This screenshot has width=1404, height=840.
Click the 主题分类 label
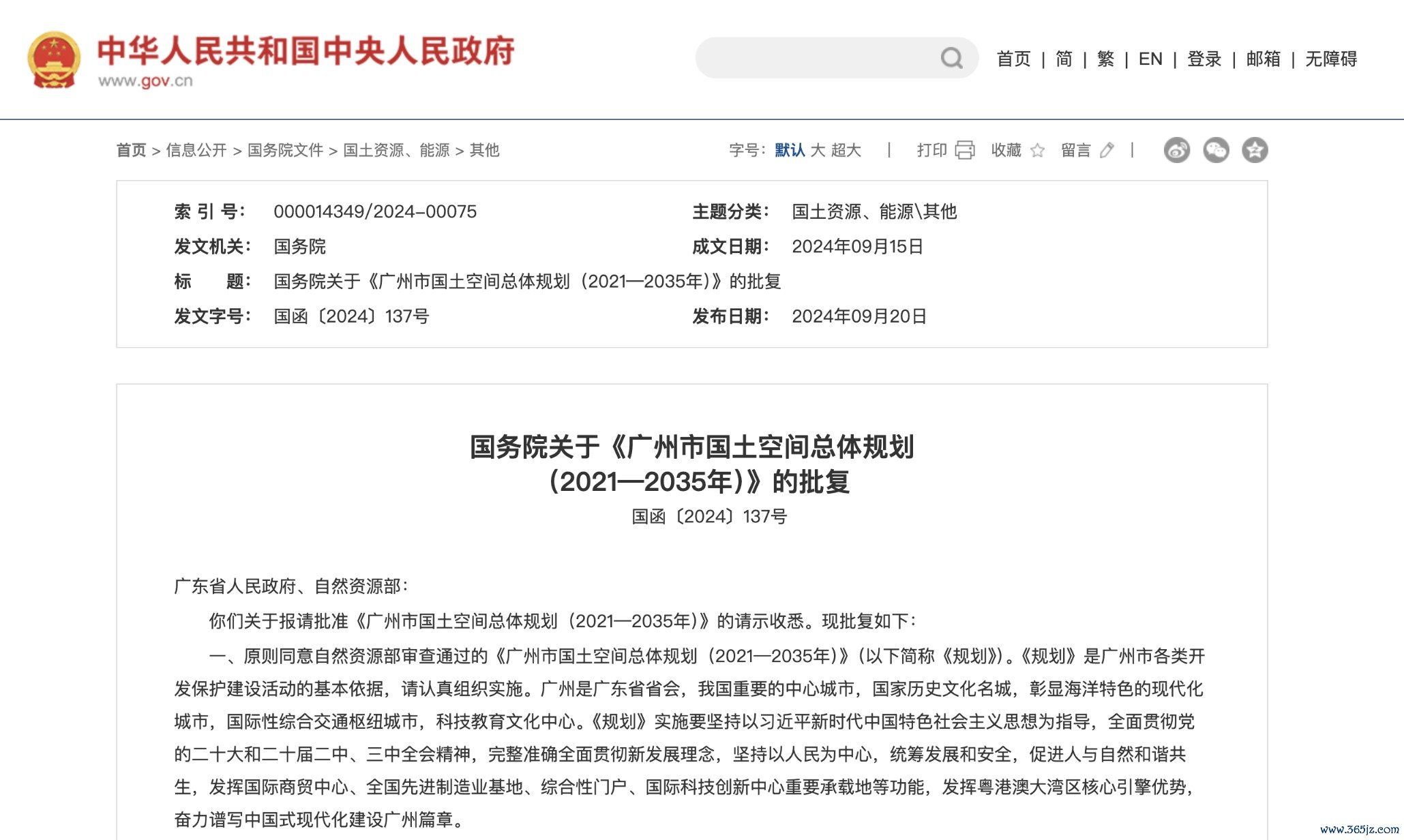[x=731, y=211]
